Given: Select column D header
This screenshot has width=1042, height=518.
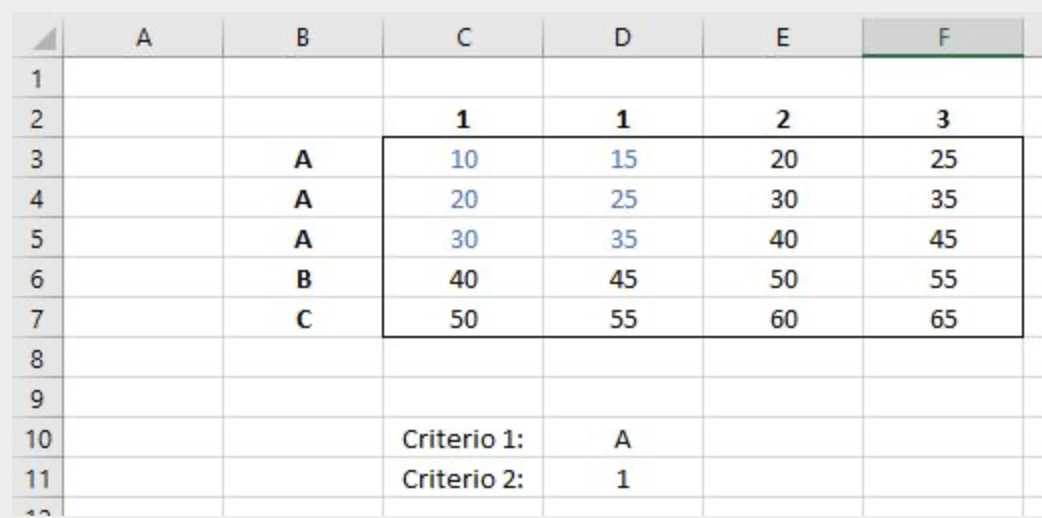Looking at the screenshot, I should tap(622, 38).
